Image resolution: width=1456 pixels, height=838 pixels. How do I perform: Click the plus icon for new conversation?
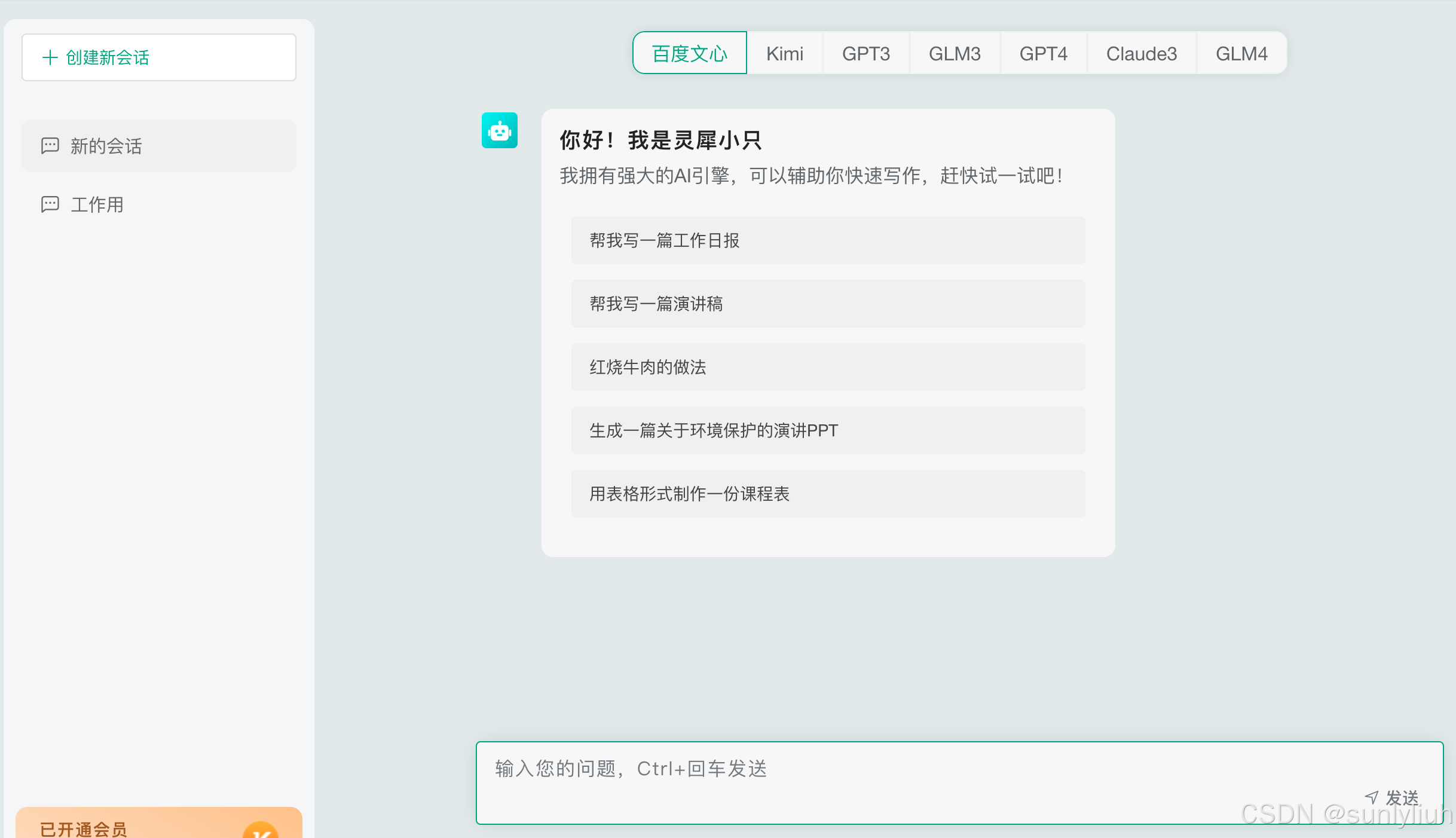pyautogui.click(x=50, y=57)
